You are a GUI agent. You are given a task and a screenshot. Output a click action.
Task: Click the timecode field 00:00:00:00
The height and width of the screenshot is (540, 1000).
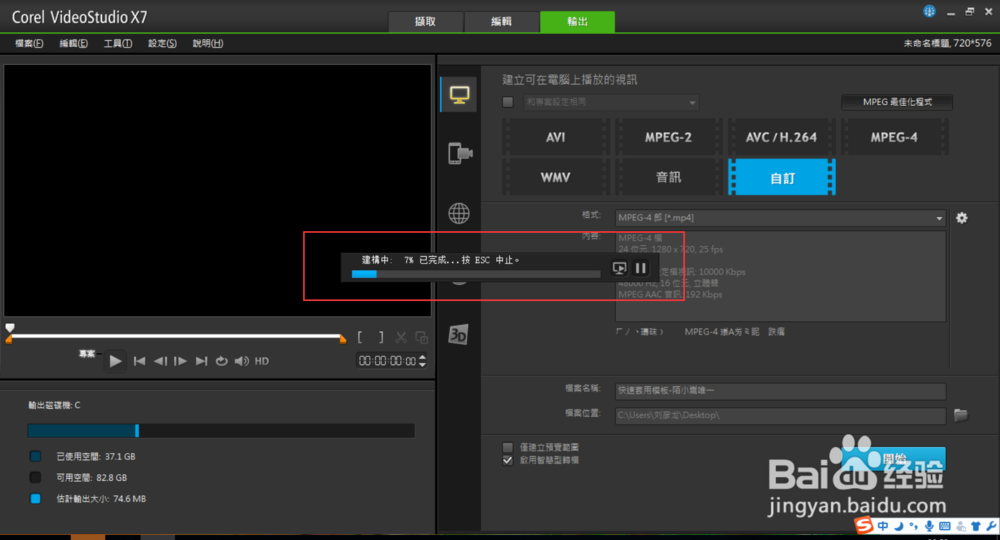[x=387, y=361]
